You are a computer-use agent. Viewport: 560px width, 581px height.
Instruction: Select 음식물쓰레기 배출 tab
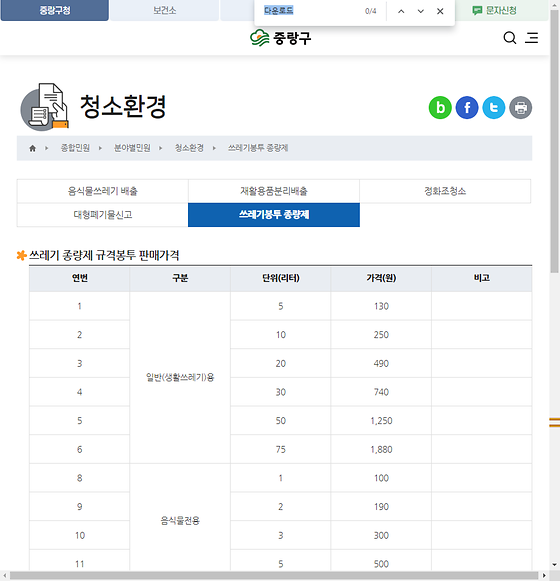click(103, 191)
